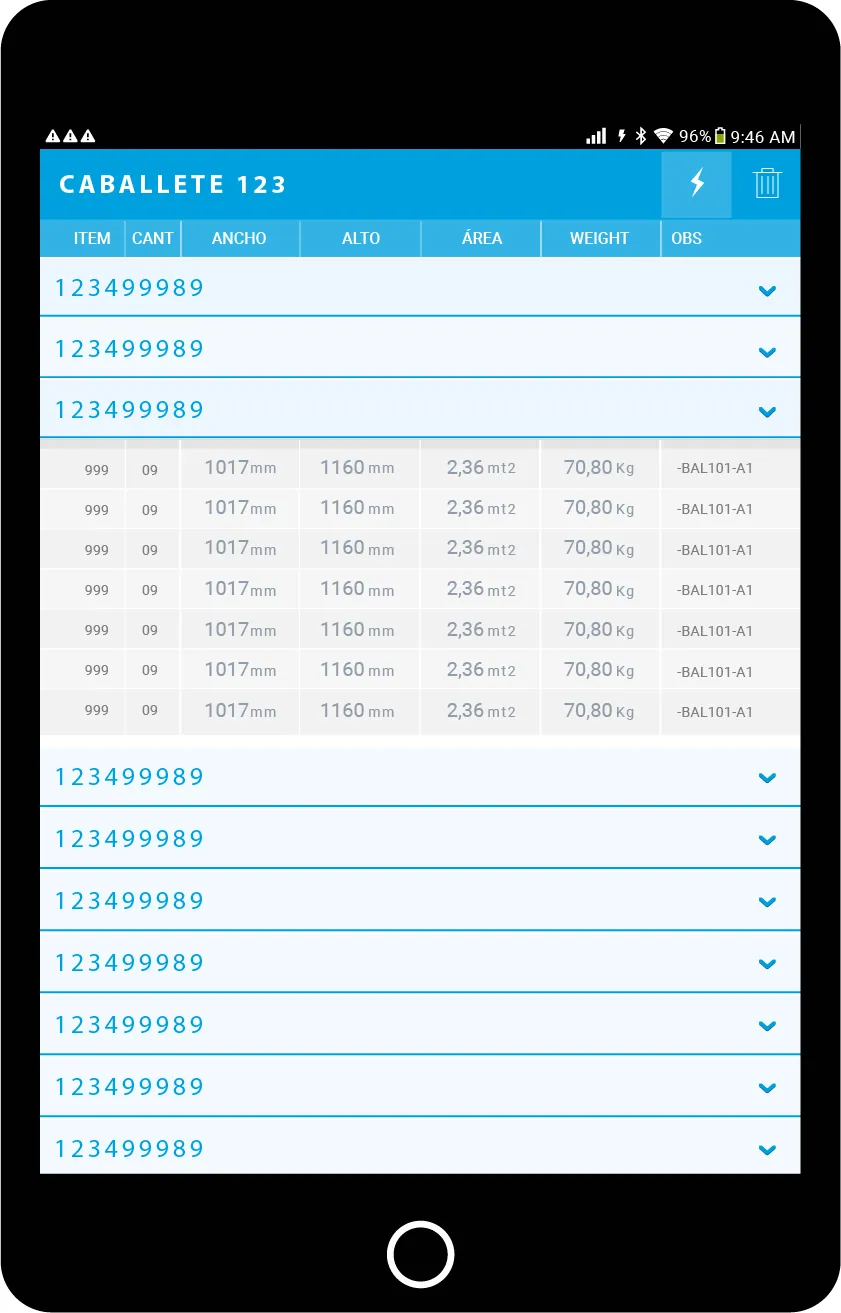Tap the Wi-Fi icon in the status bar

tap(663, 136)
